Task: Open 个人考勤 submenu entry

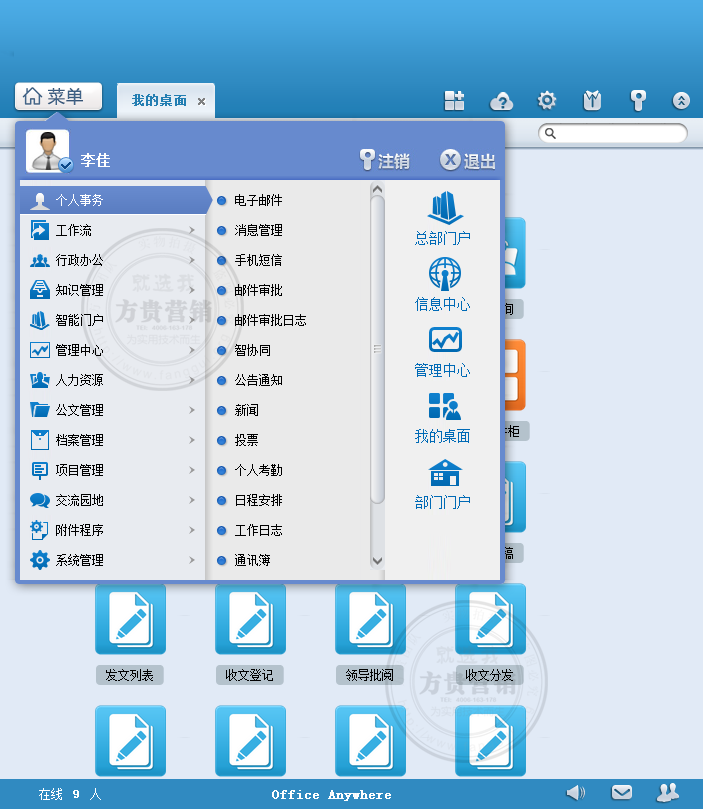Action: [258, 470]
